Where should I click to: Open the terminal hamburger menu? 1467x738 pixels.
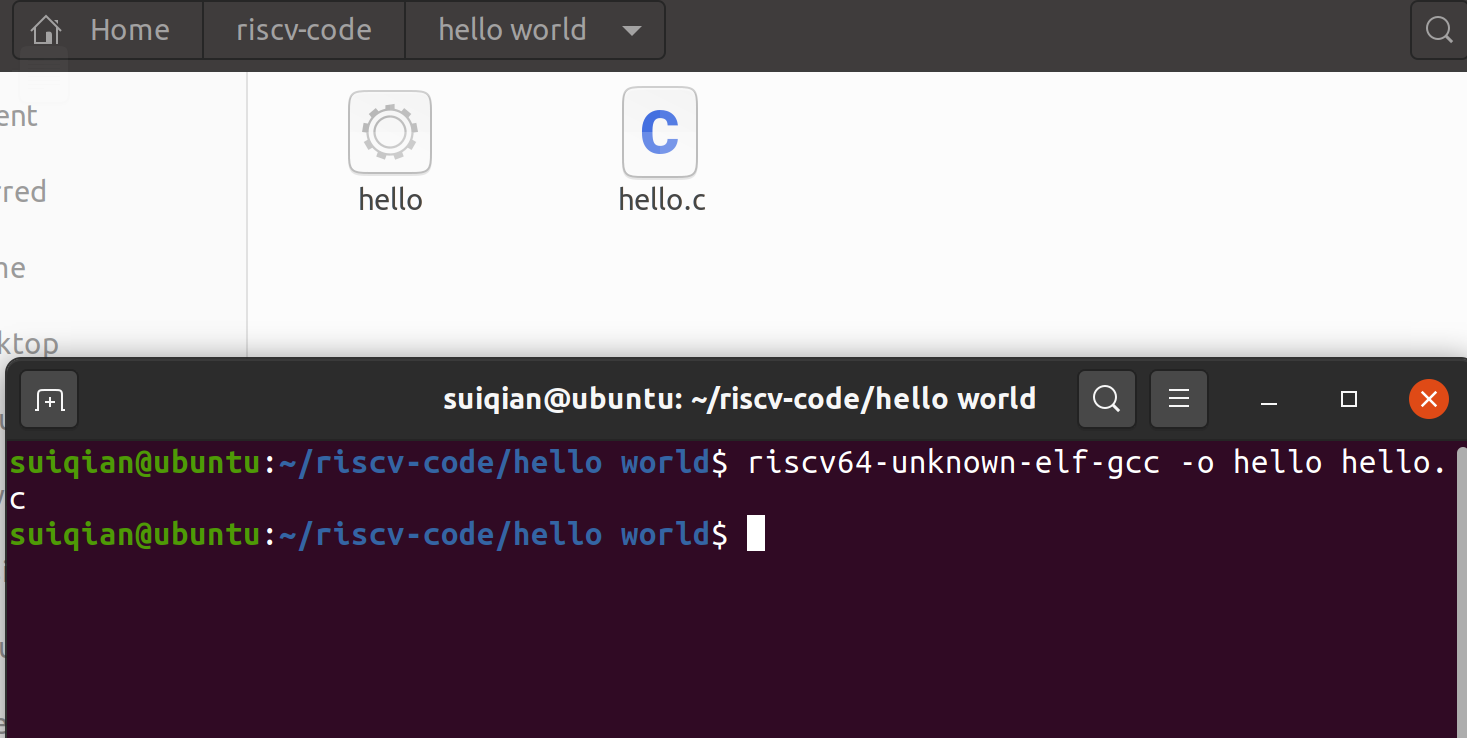pos(1178,398)
